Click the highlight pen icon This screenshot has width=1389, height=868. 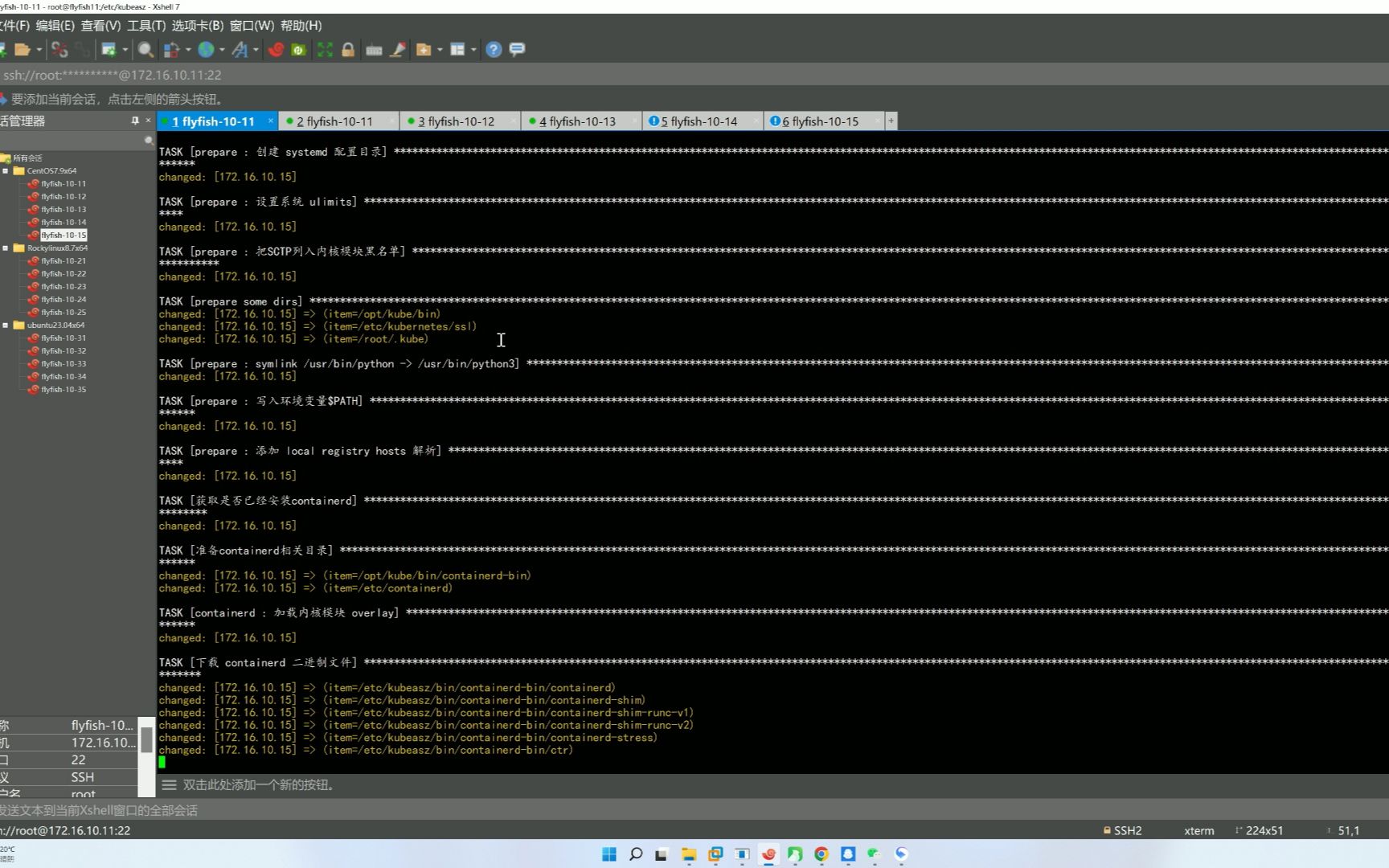click(x=398, y=50)
